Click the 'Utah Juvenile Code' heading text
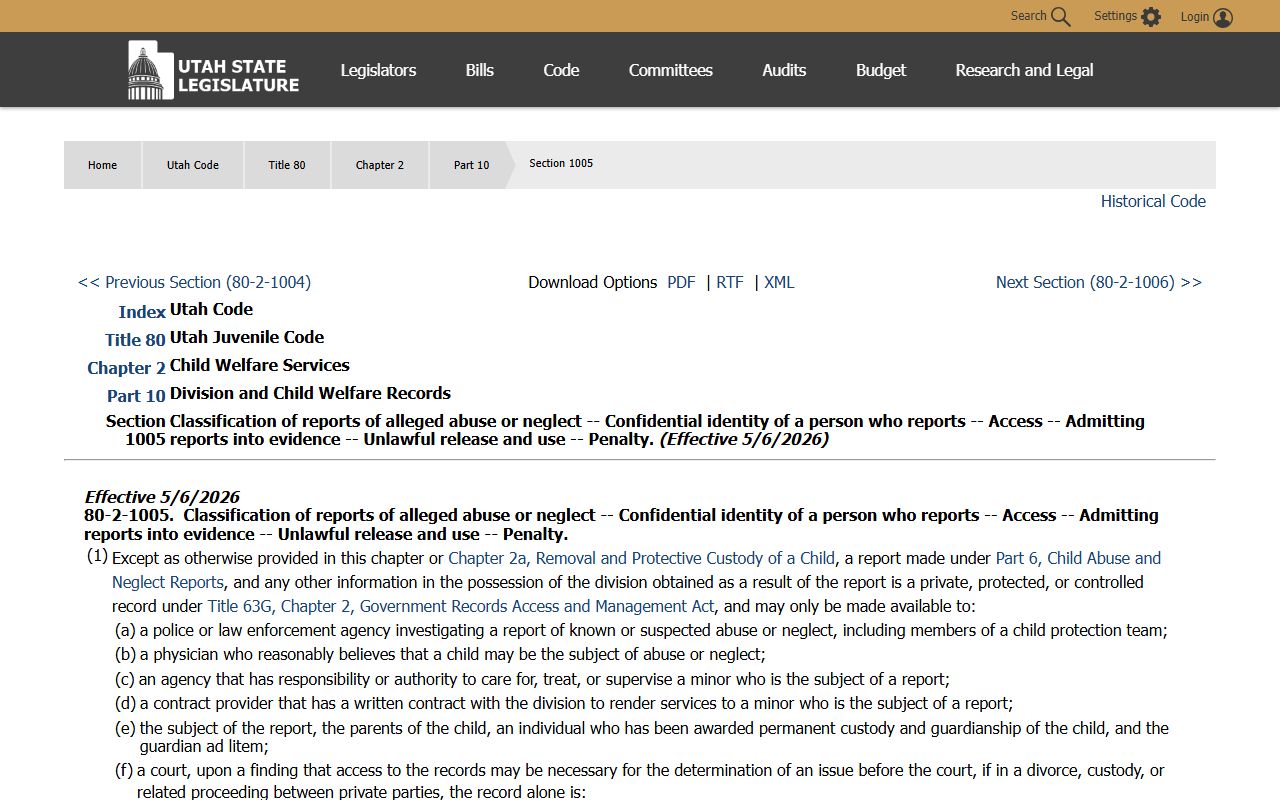1280x800 pixels. coord(247,337)
